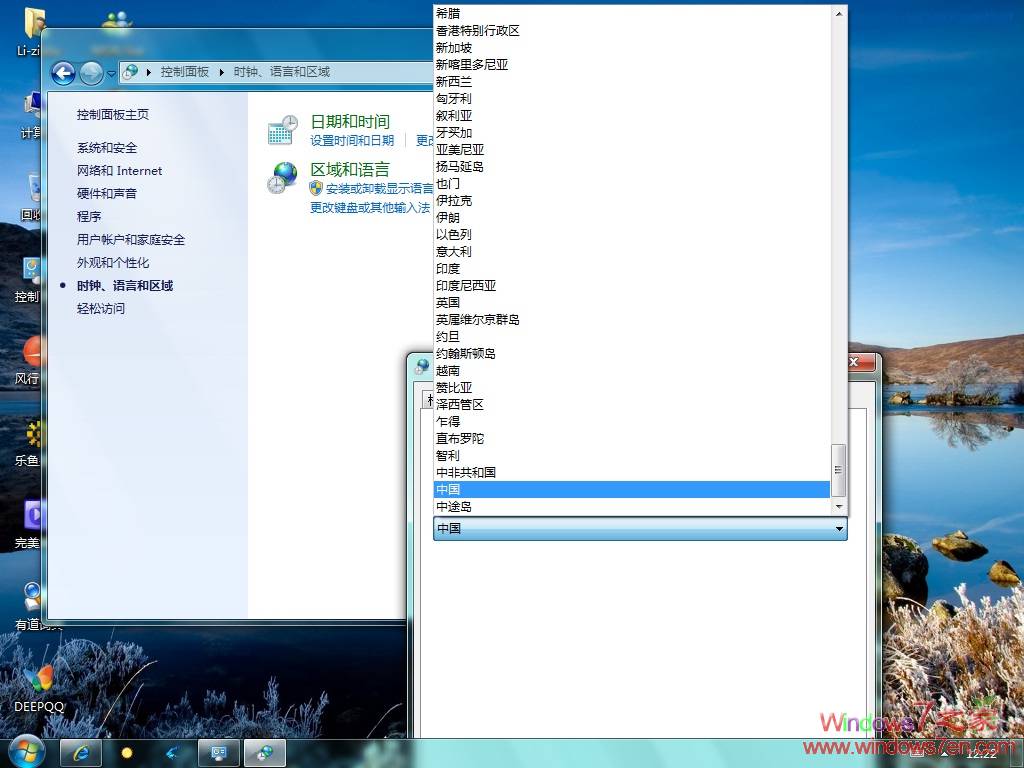Click the 日期和时间 clock icon
The width and height of the screenshot is (1024, 768).
click(283, 129)
